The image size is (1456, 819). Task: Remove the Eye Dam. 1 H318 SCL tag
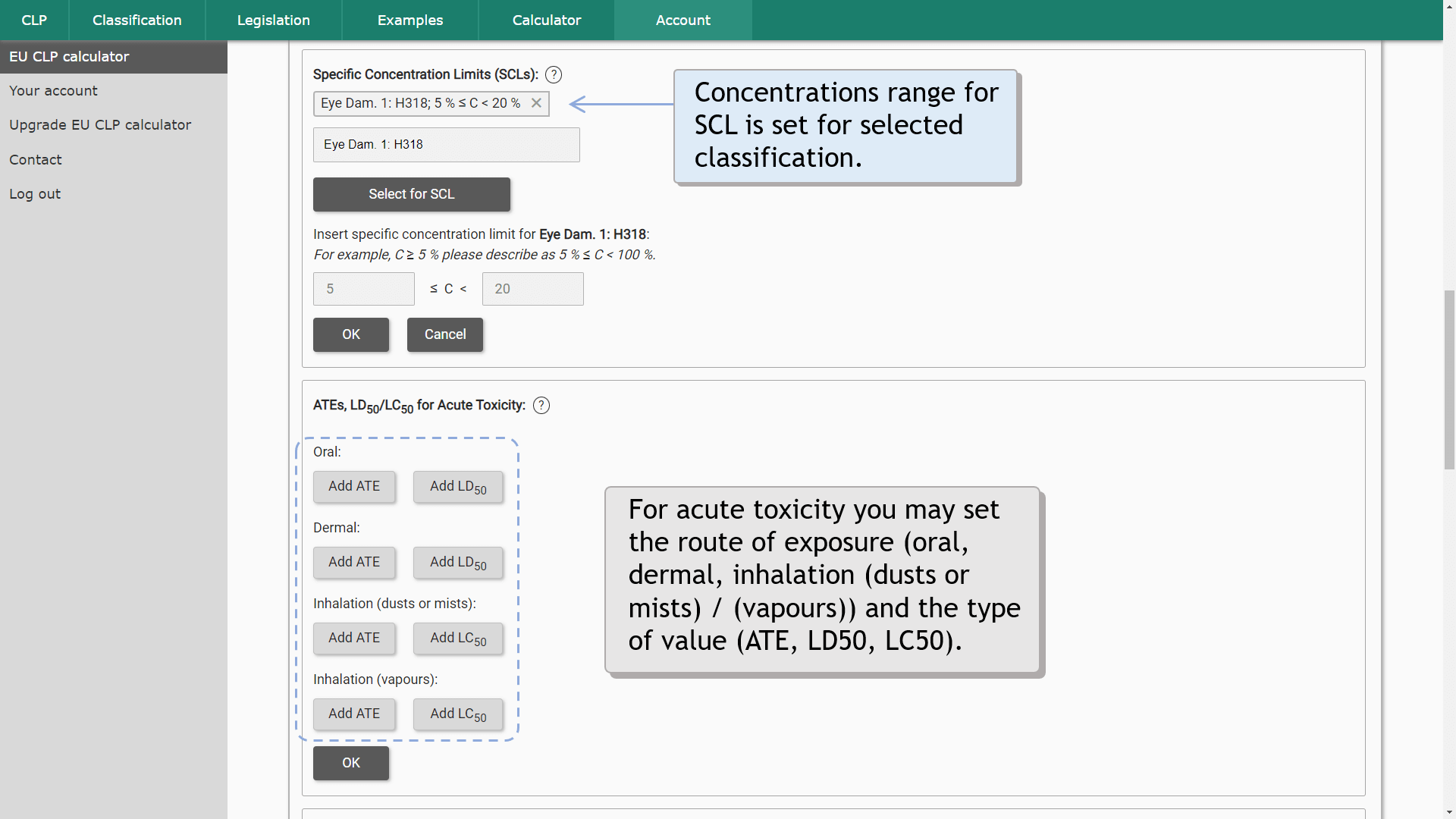[x=536, y=103]
